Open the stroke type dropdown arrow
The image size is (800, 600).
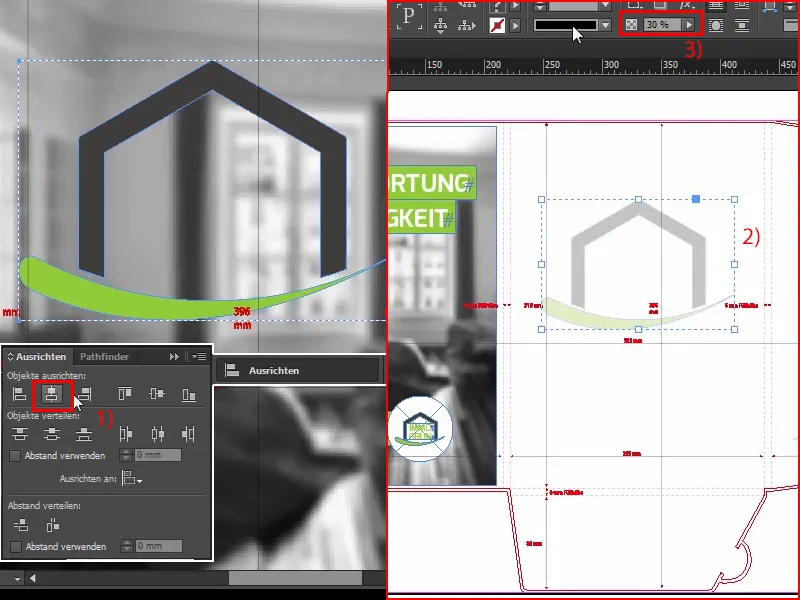click(x=605, y=25)
